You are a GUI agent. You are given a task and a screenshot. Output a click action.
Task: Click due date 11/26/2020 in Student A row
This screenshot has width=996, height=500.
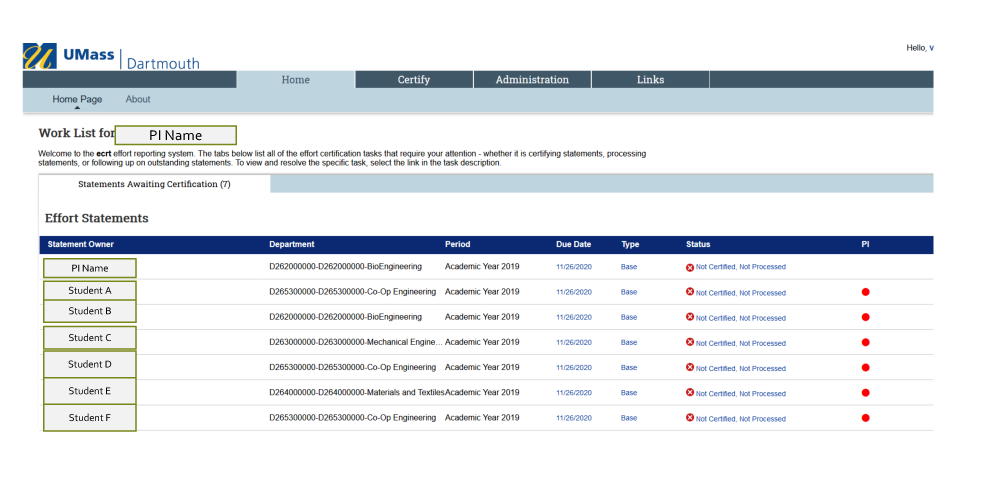pyautogui.click(x=574, y=292)
